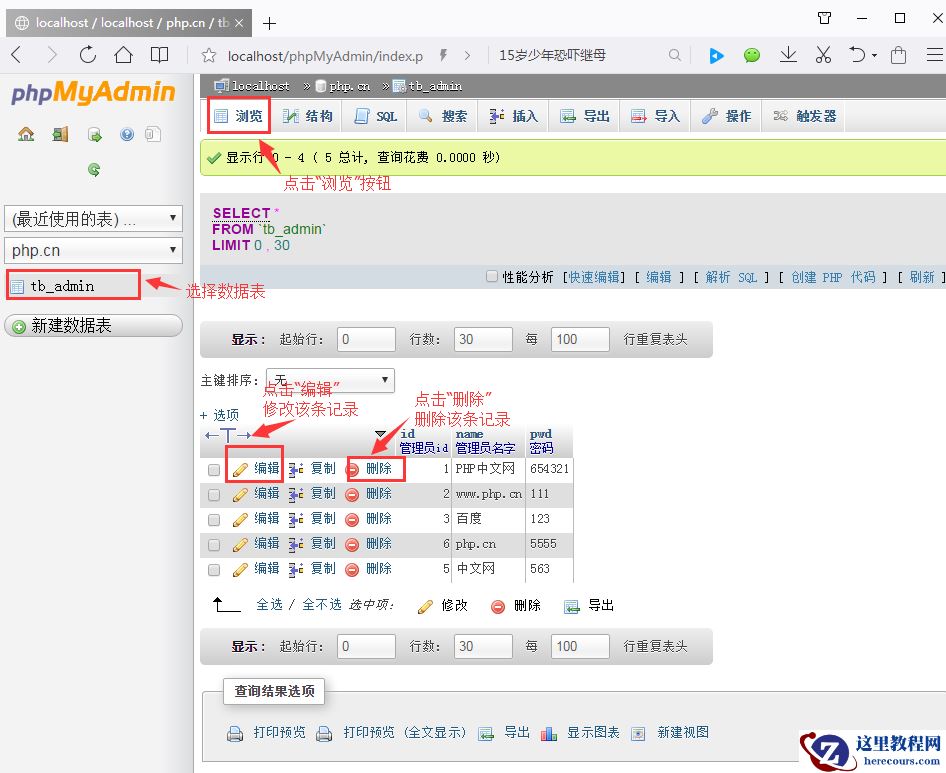
Task: Open the browser reading book icon
Action: [159, 55]
